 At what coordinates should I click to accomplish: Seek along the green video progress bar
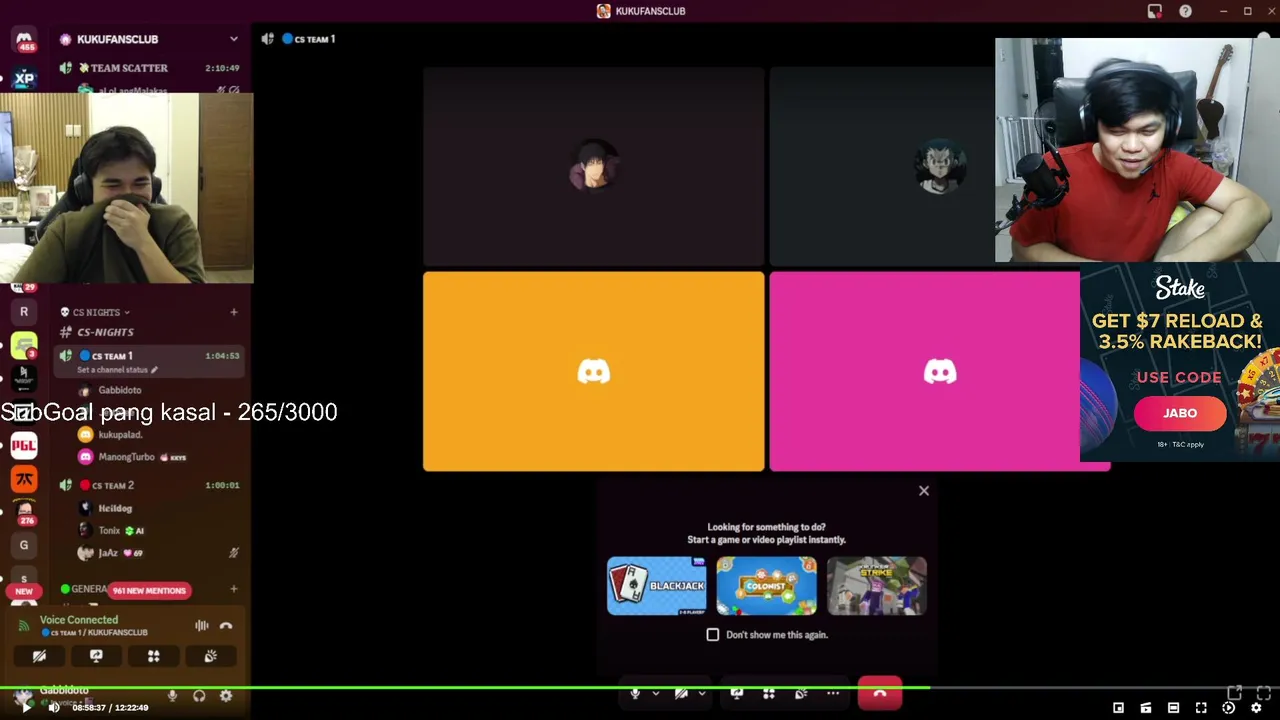tap(640, 688)
